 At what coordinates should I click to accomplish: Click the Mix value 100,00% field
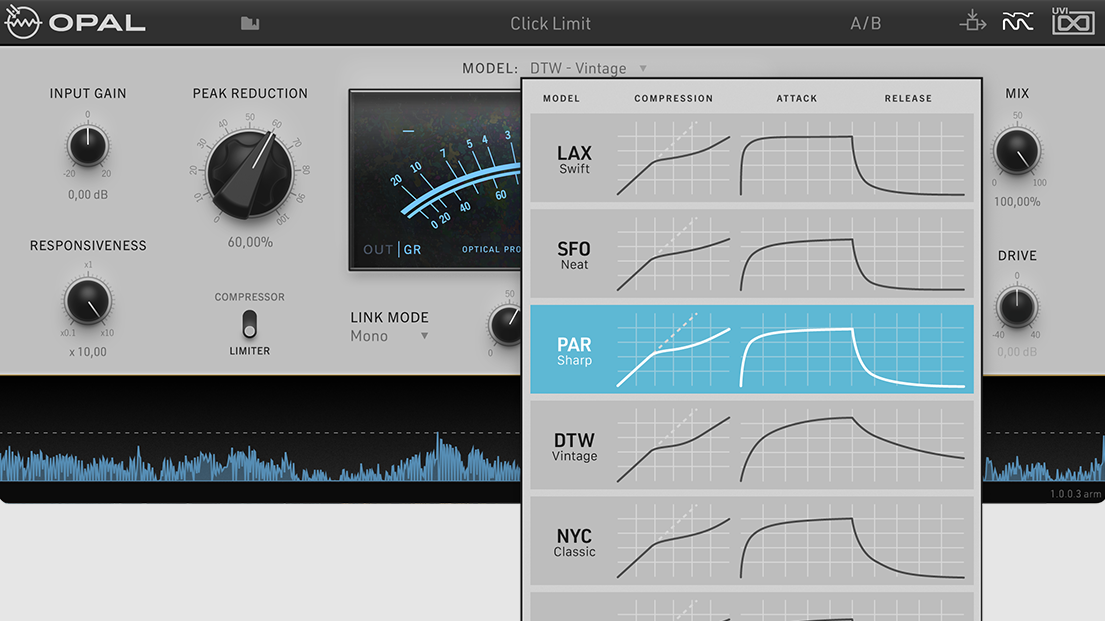[x=1017, y=202]
